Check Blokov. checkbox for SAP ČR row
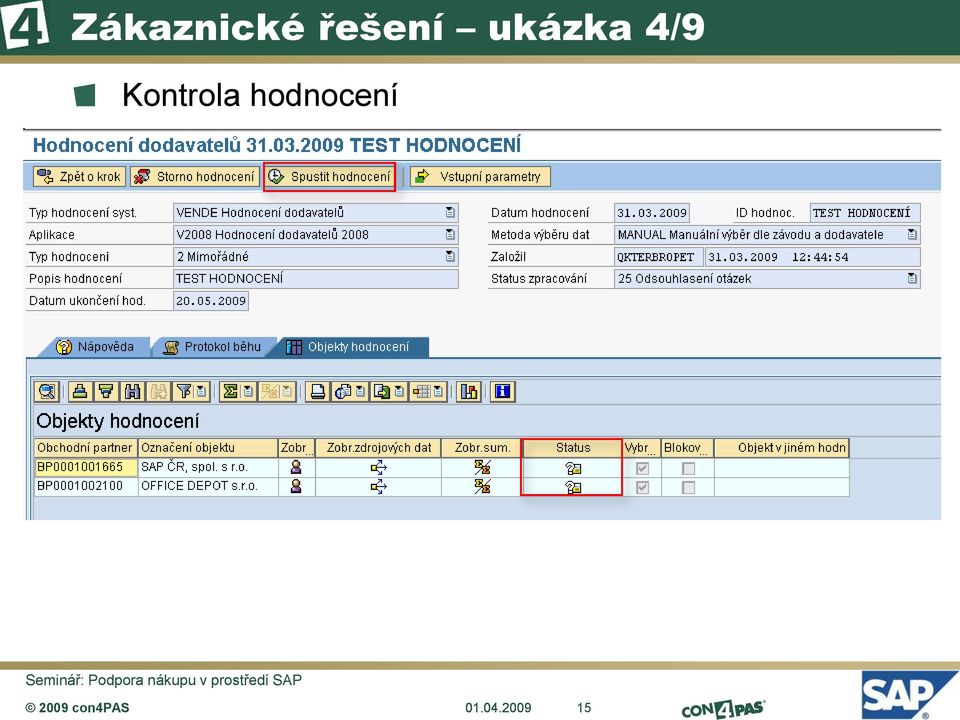Screen dimensions: 960x720 [689, 468]
